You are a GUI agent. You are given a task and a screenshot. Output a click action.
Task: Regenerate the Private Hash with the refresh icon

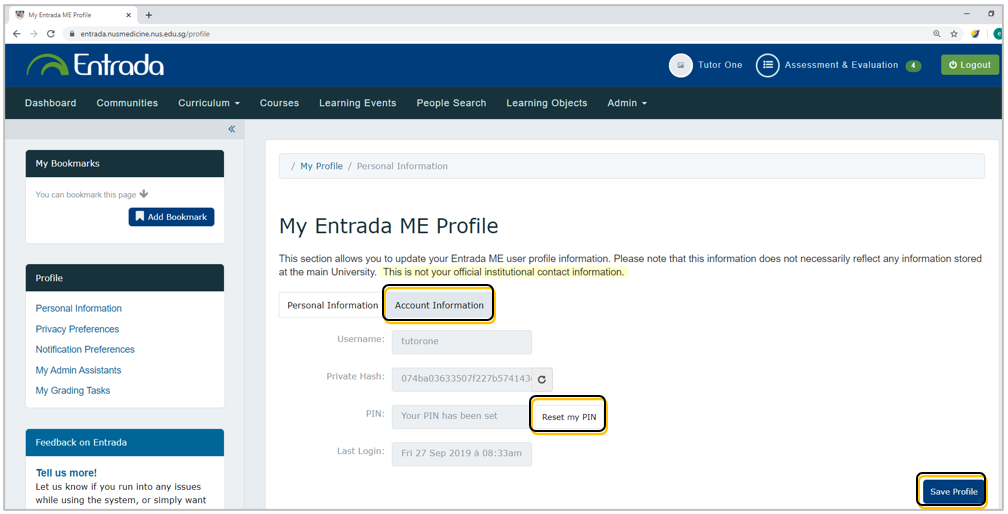click(542, 379)
